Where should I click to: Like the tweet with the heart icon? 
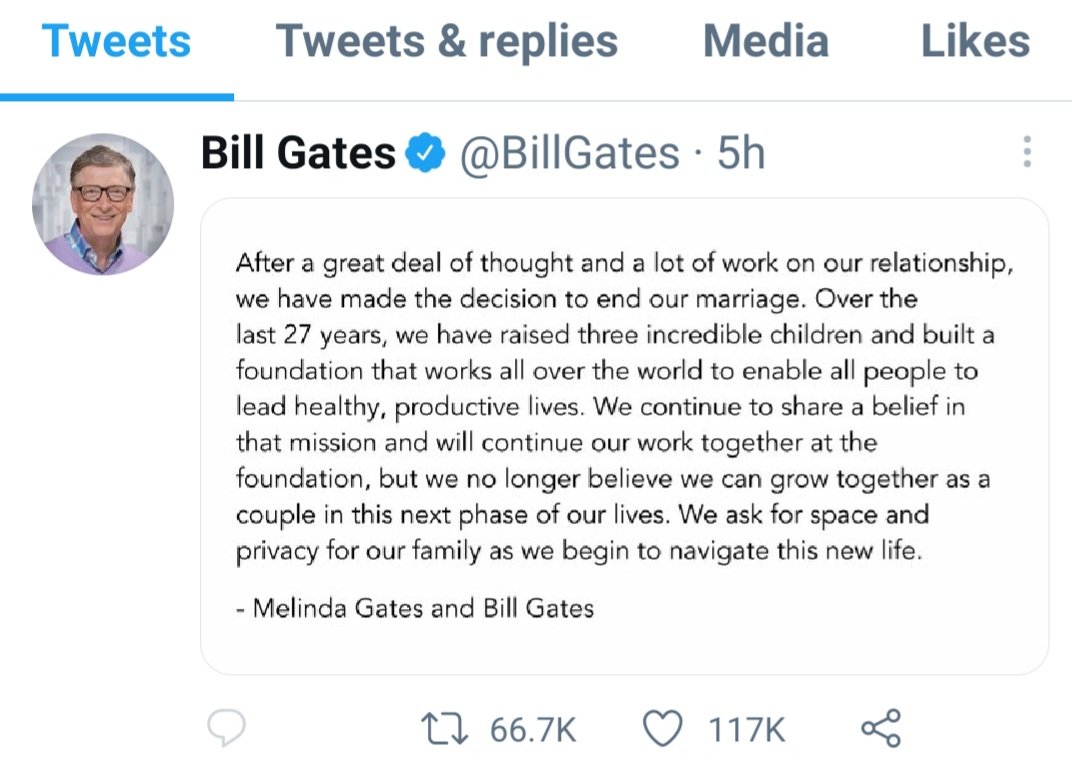tap(662, 728)
